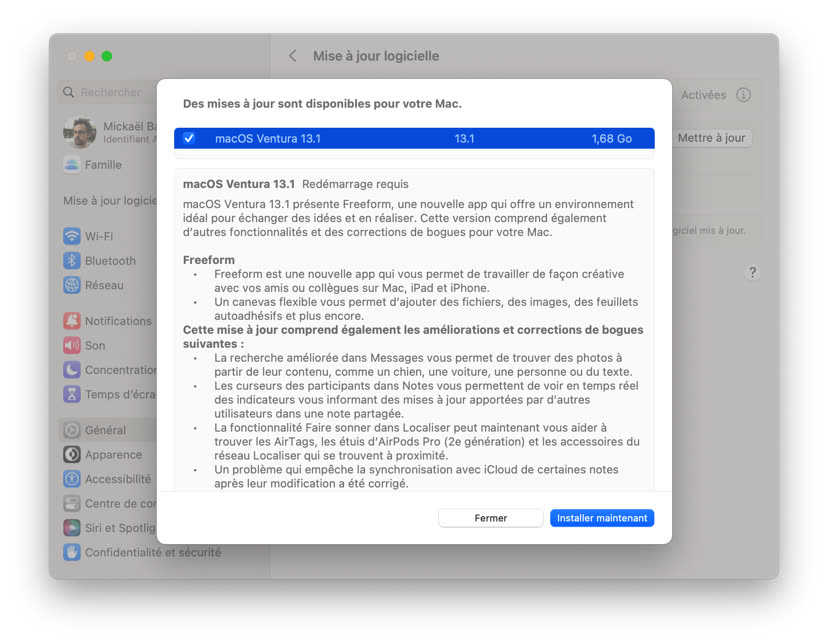The width and height of the screenshot is (828, 644).
Task: Click the Mise à jour logicielle page title
Action: 376,56
